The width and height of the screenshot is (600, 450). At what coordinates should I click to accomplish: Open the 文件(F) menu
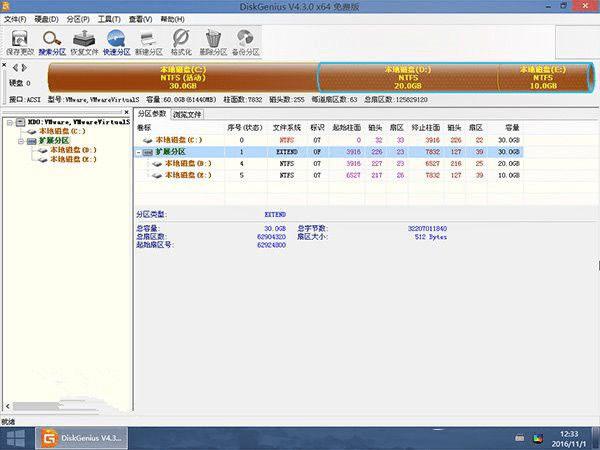[x=15, y=19]
